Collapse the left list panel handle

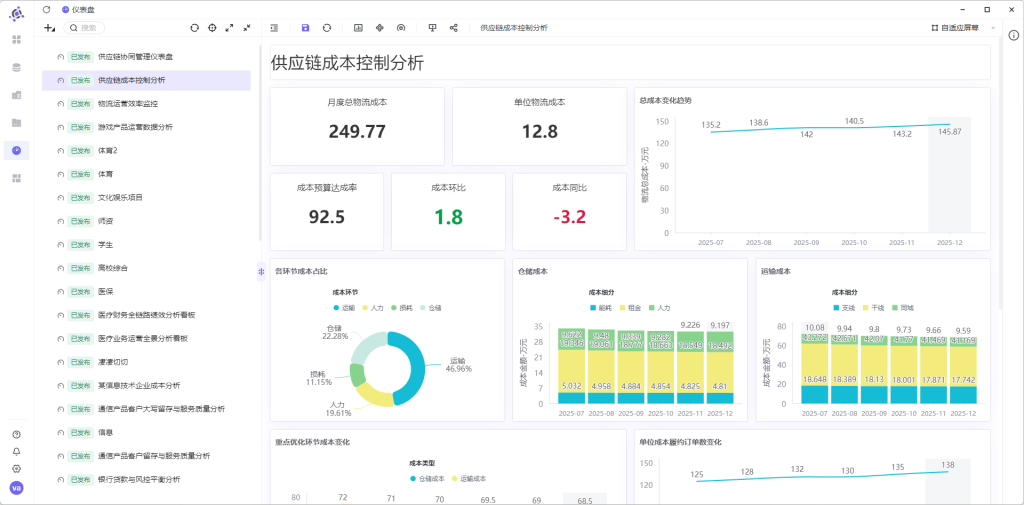coord(261,272)
